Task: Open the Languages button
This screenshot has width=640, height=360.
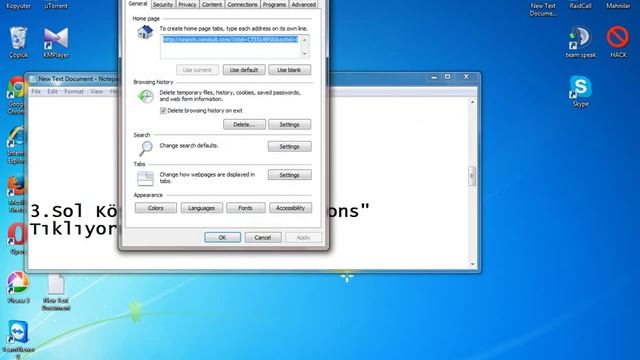Action: pos(202,208)
